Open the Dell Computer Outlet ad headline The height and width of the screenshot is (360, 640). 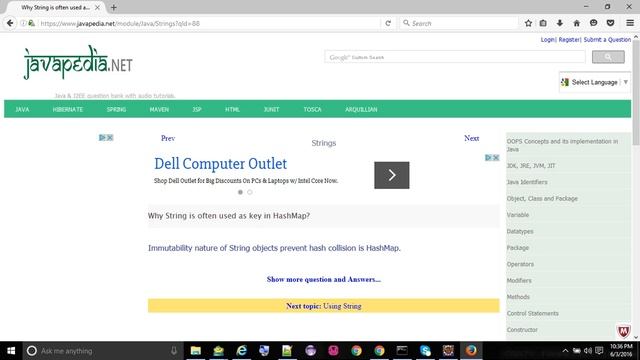[x=220, y=164]
